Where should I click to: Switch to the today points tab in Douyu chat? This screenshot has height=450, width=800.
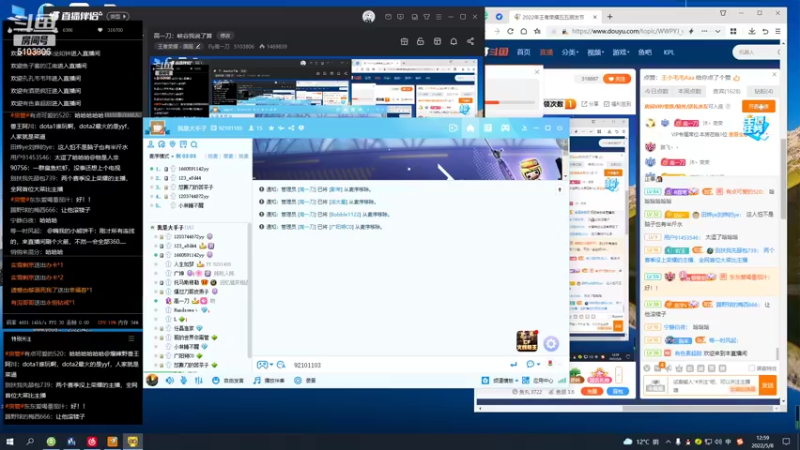click(x=656, y=91)
